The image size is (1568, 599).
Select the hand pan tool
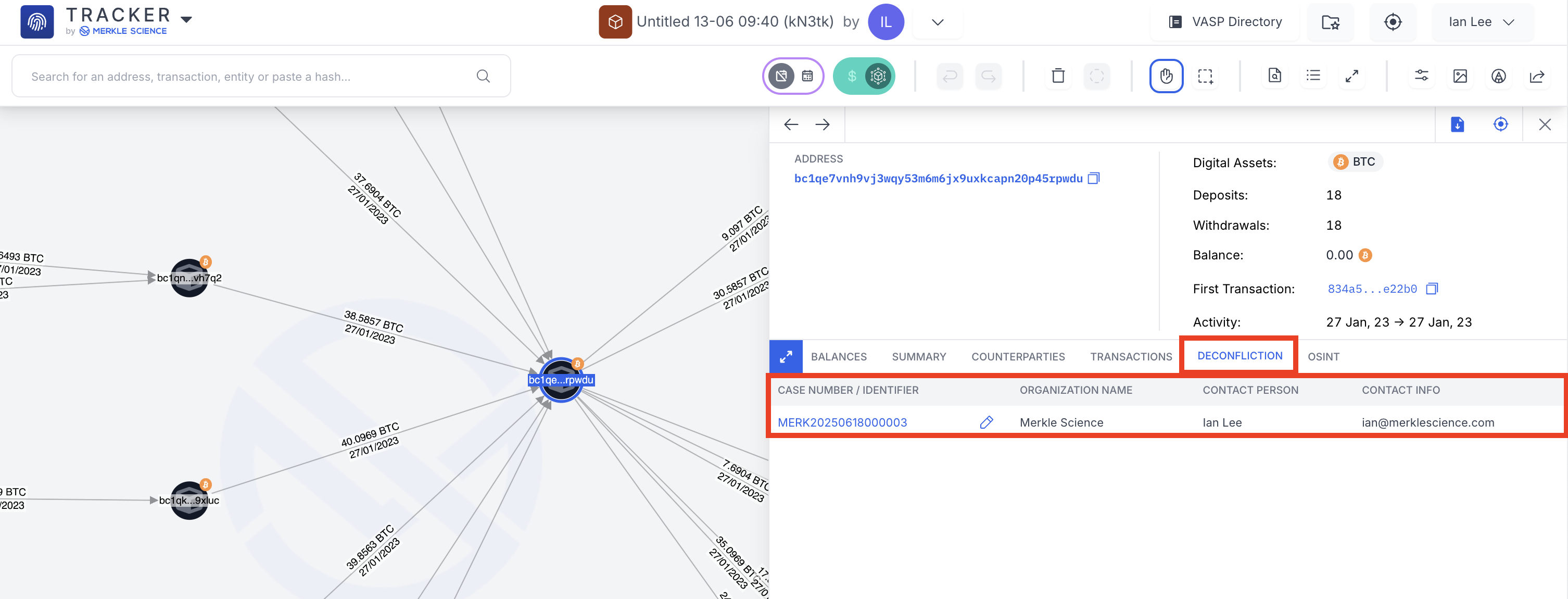click(1166, 76)
